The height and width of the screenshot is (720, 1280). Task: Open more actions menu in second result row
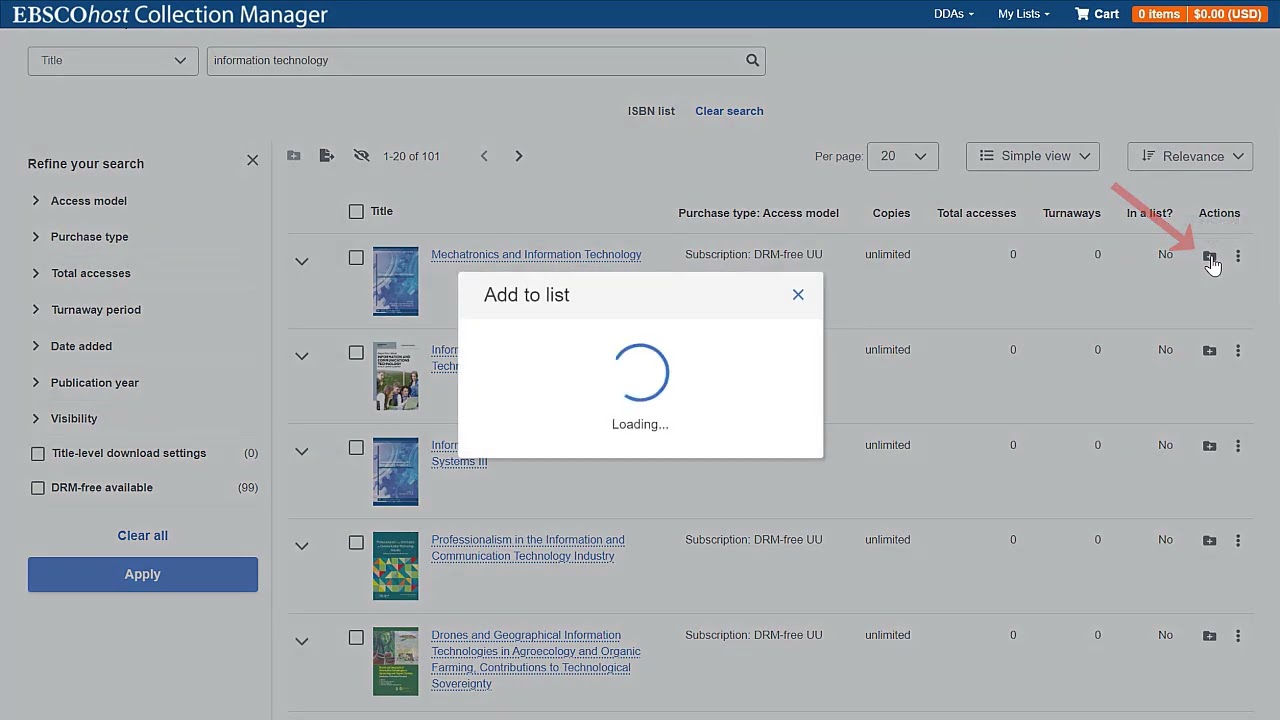(1238, 351)
